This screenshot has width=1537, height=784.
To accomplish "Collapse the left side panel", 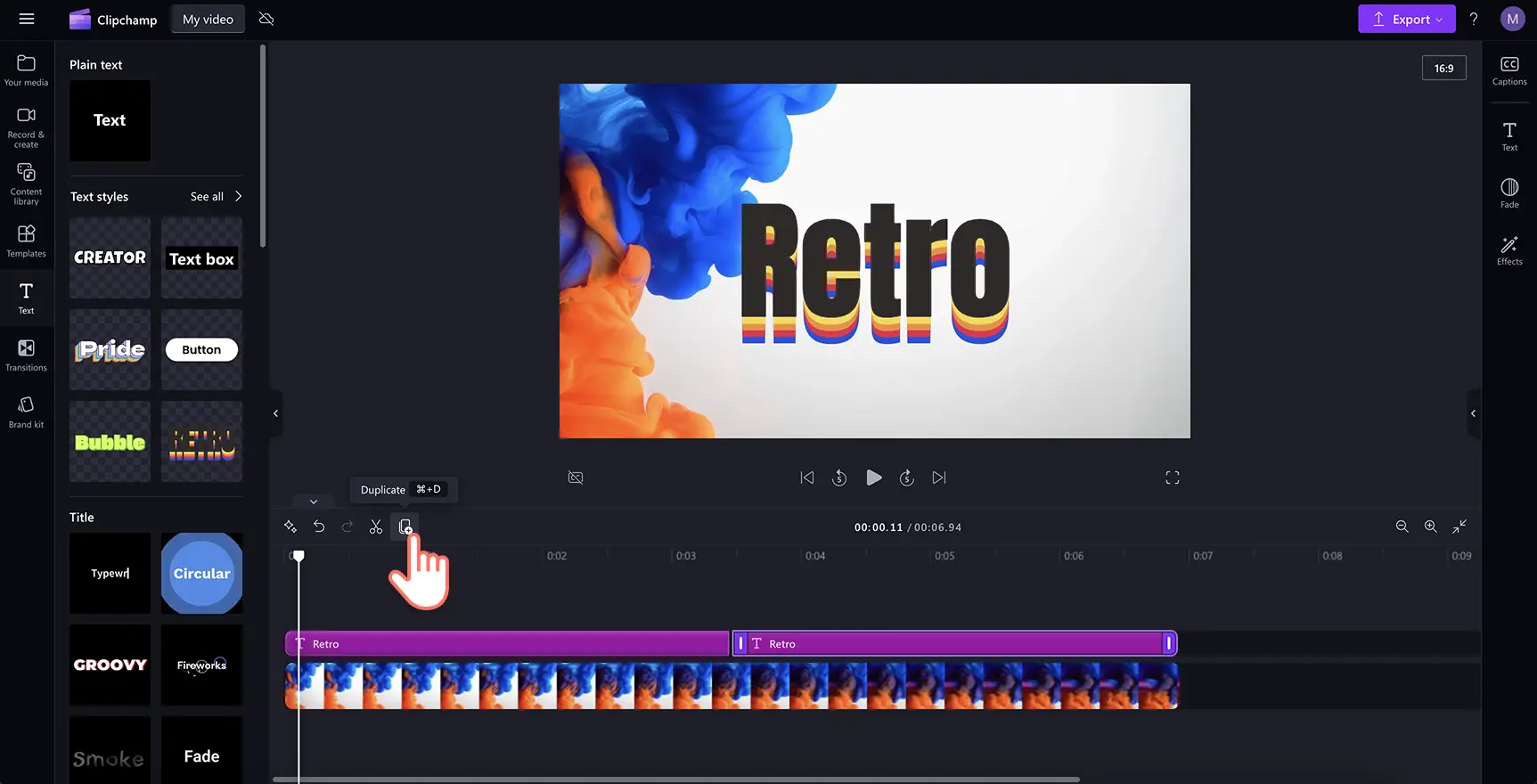I will [x=275, y=413].
